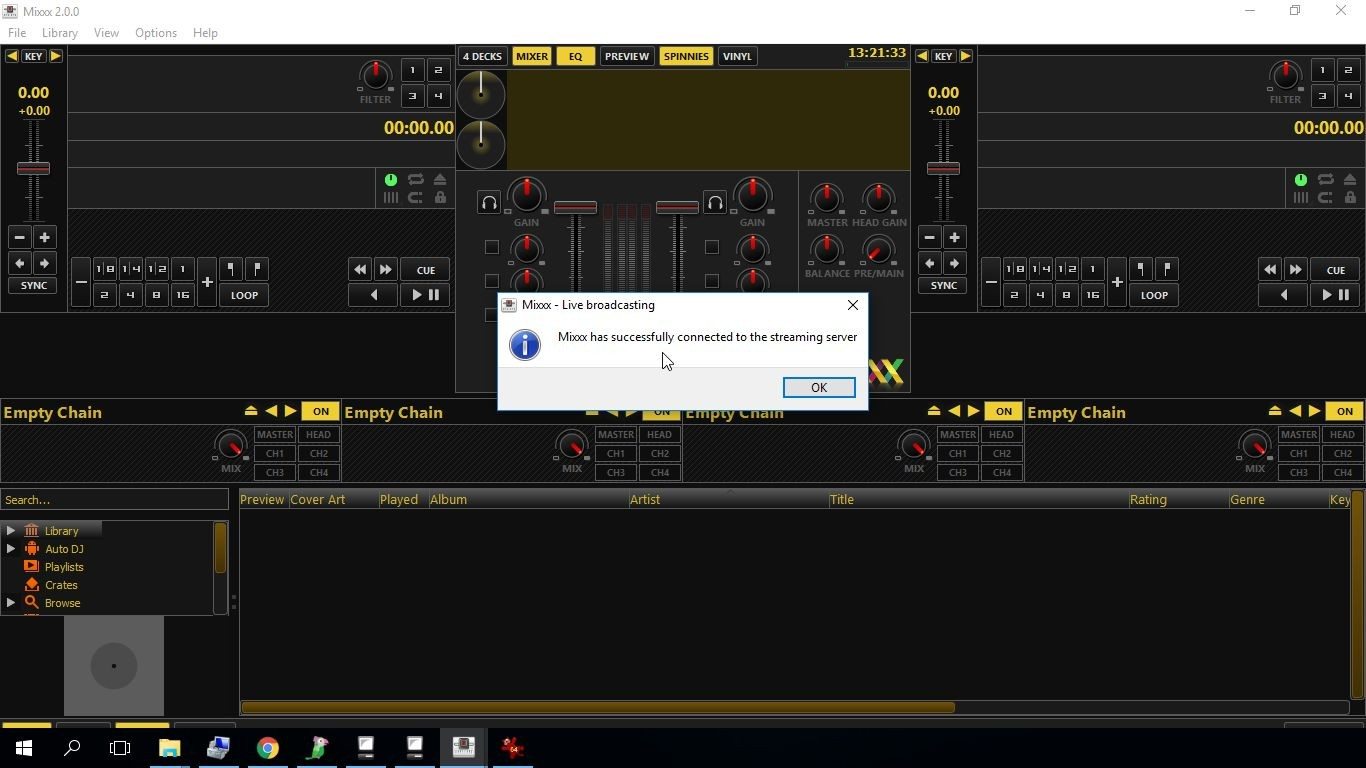Viewport: 1366px width, 768px height.
Task: Open the Library menu
Action: click(60, 33)
